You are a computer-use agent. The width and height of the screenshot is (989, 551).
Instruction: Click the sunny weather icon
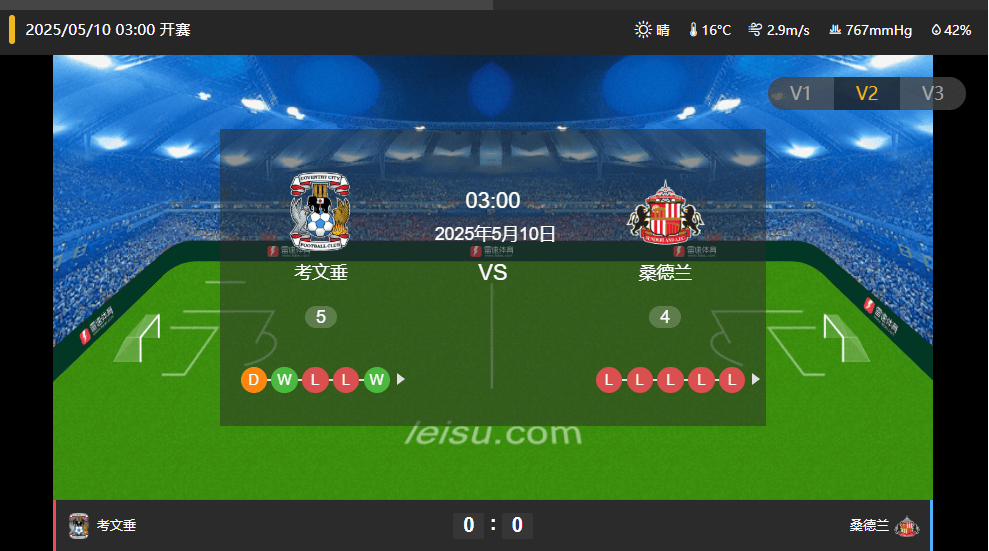point(643,30)
